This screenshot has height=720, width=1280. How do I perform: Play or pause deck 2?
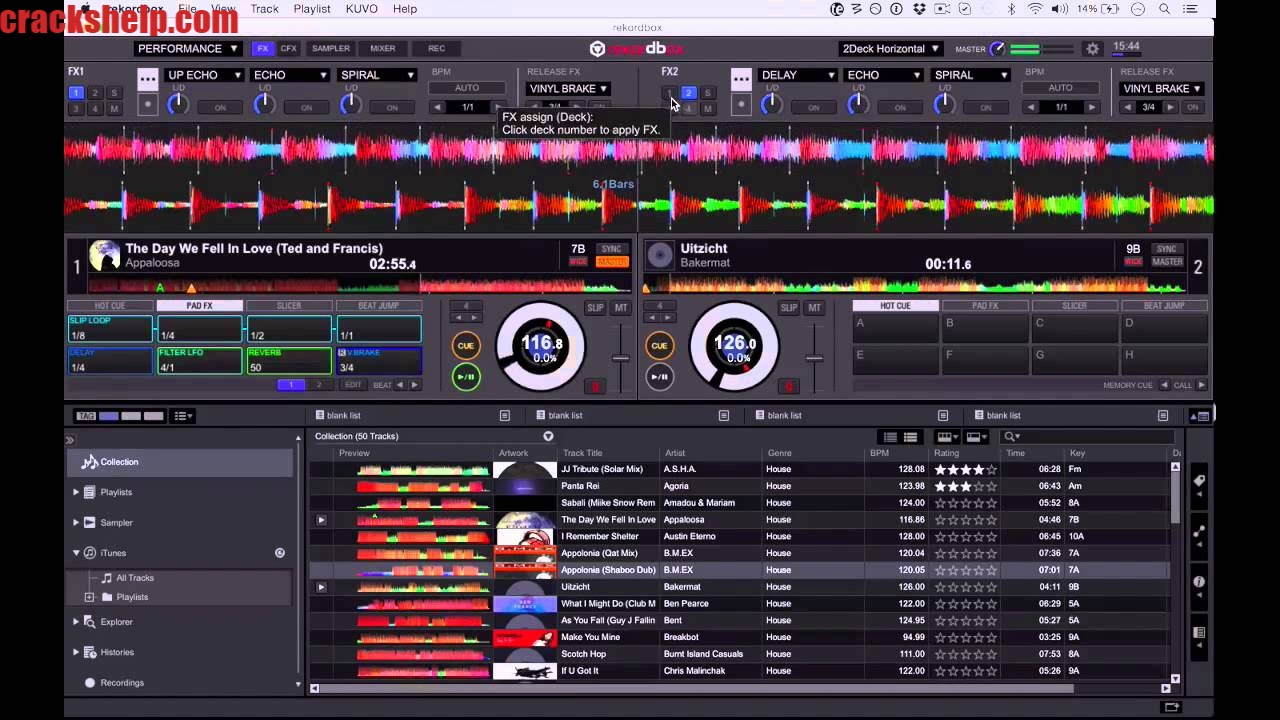click(x=659, y=377)
